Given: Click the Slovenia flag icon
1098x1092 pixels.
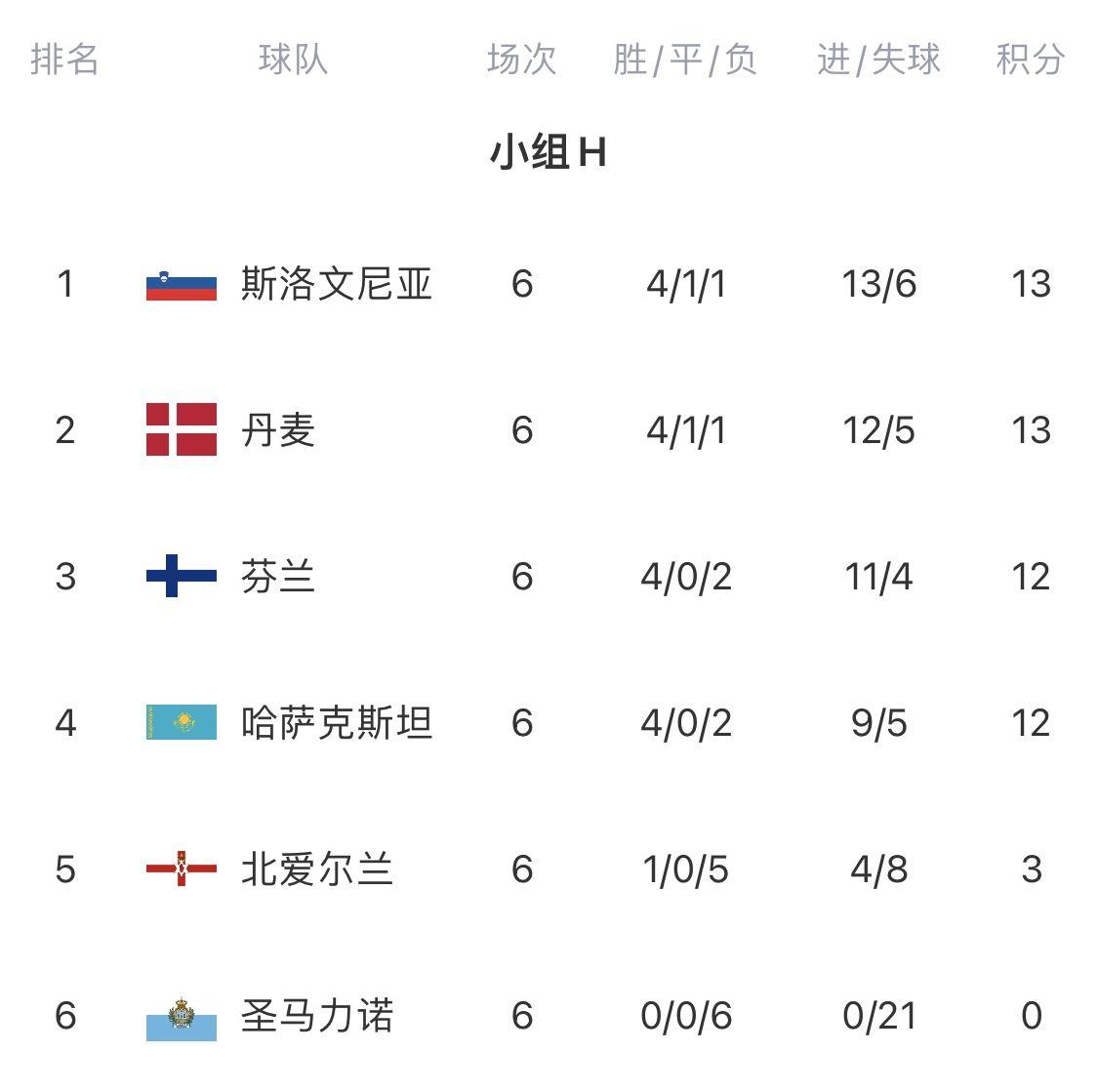Looking at the screenshot, I should point(182,284).
